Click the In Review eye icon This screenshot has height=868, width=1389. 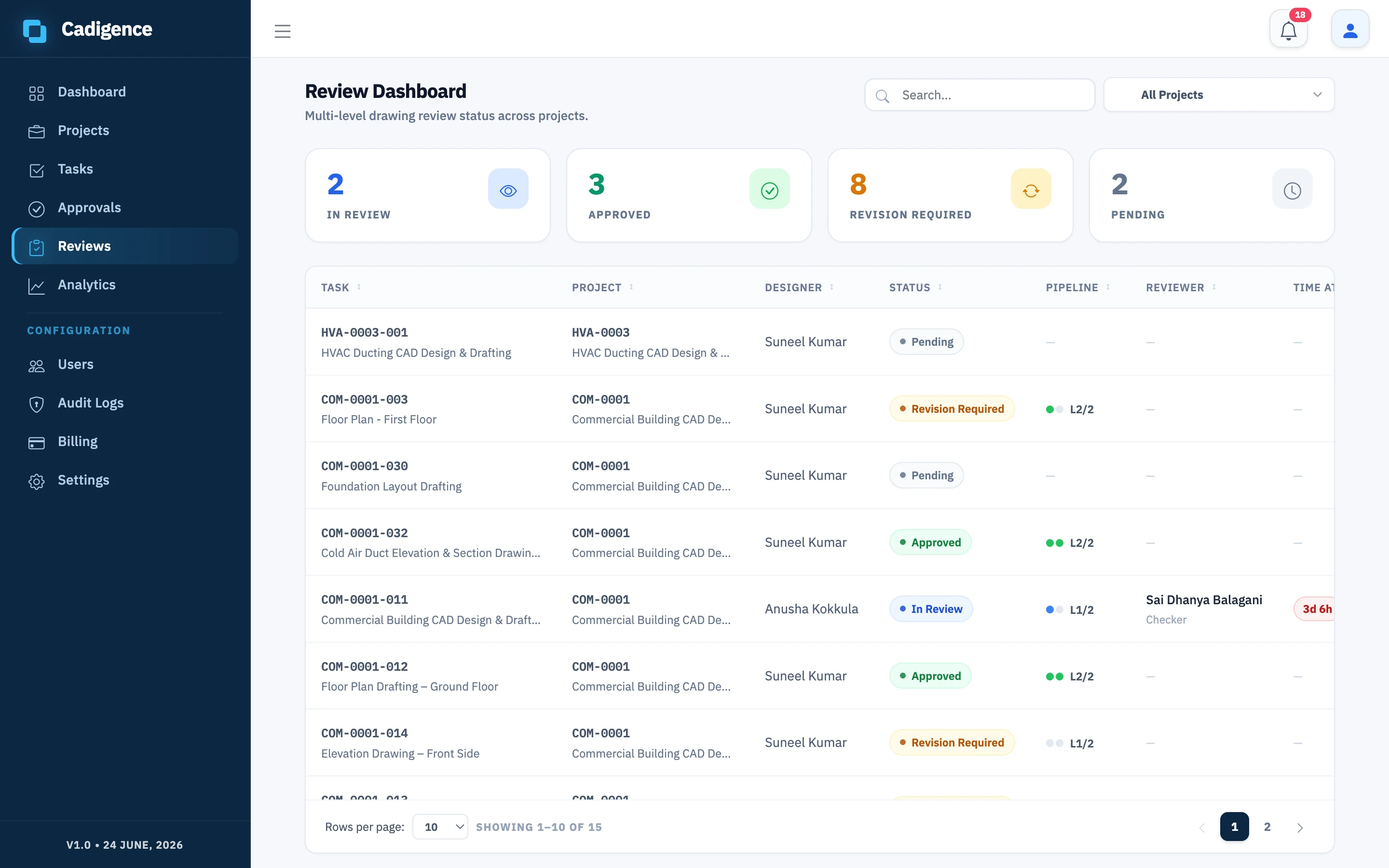point(508,189)
